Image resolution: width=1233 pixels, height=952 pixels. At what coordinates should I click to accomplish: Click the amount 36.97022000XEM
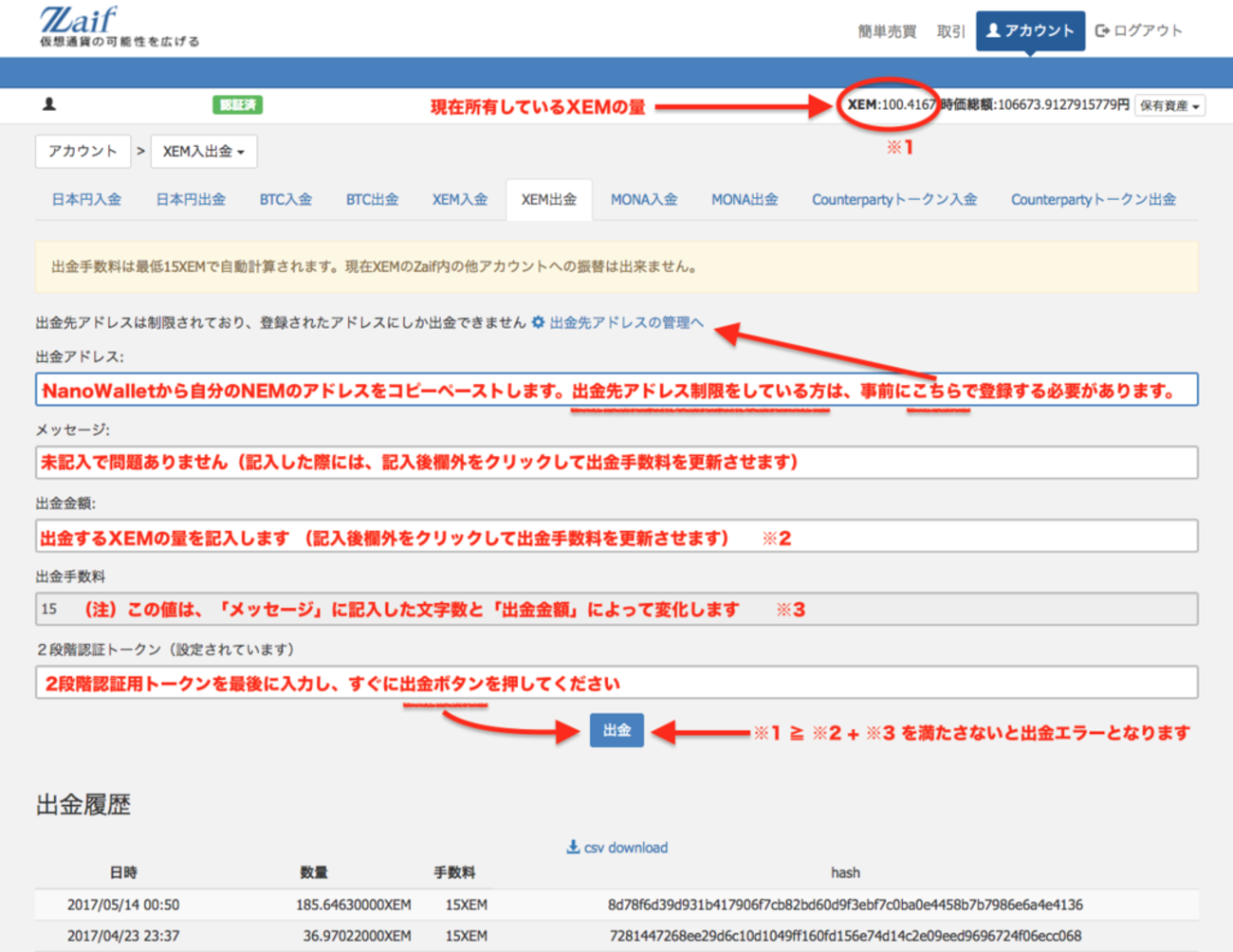(x=358, y=935)
